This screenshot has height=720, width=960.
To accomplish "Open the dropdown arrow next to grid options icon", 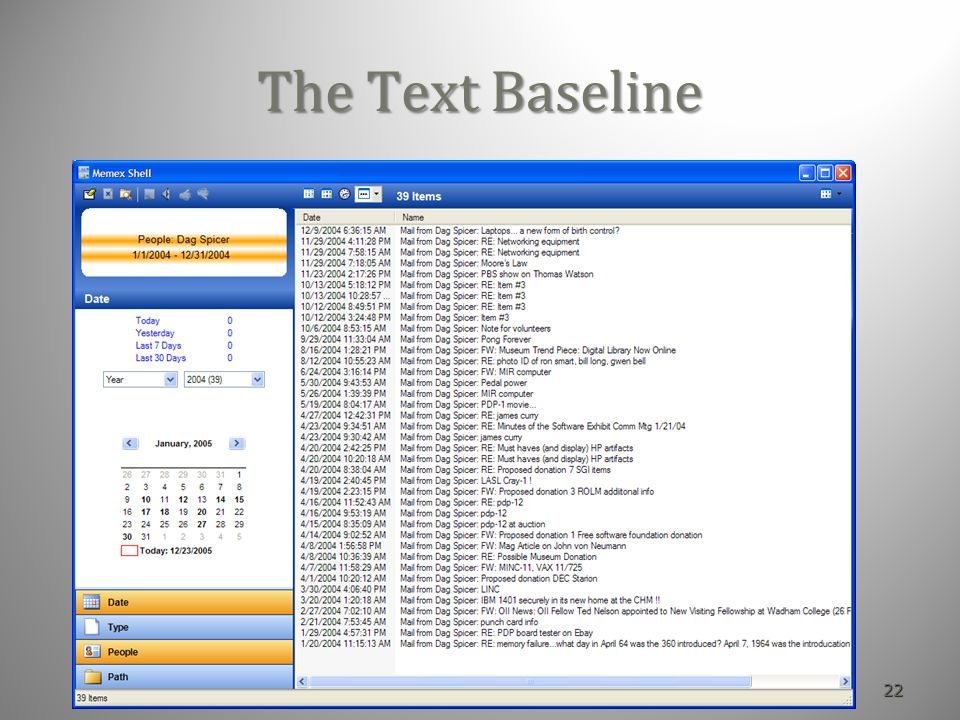I will [839, 194].
